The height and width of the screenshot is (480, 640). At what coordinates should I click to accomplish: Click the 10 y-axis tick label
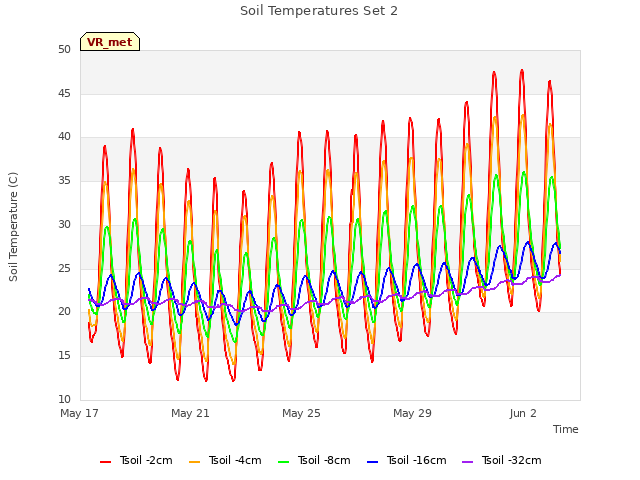click(x=64, y=399)
